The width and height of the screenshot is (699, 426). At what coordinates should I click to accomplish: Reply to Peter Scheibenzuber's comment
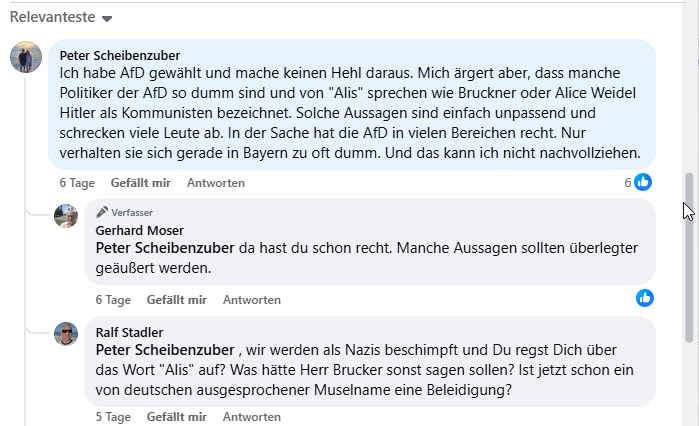216,183
